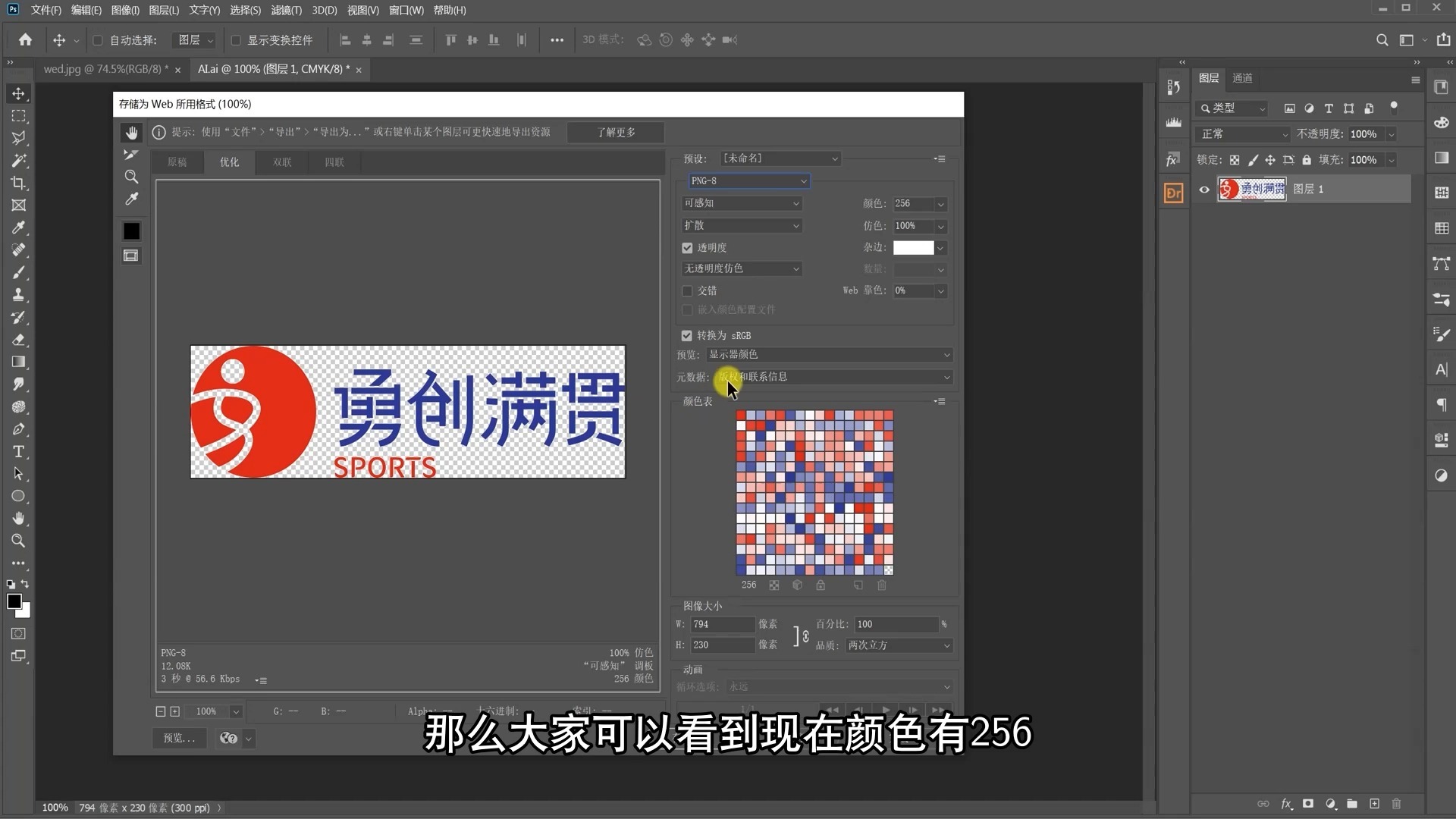Click the width field showing 794
The width and height of the screenshot is (1456, 819).
pyautogui.click(x=720, y=624)
